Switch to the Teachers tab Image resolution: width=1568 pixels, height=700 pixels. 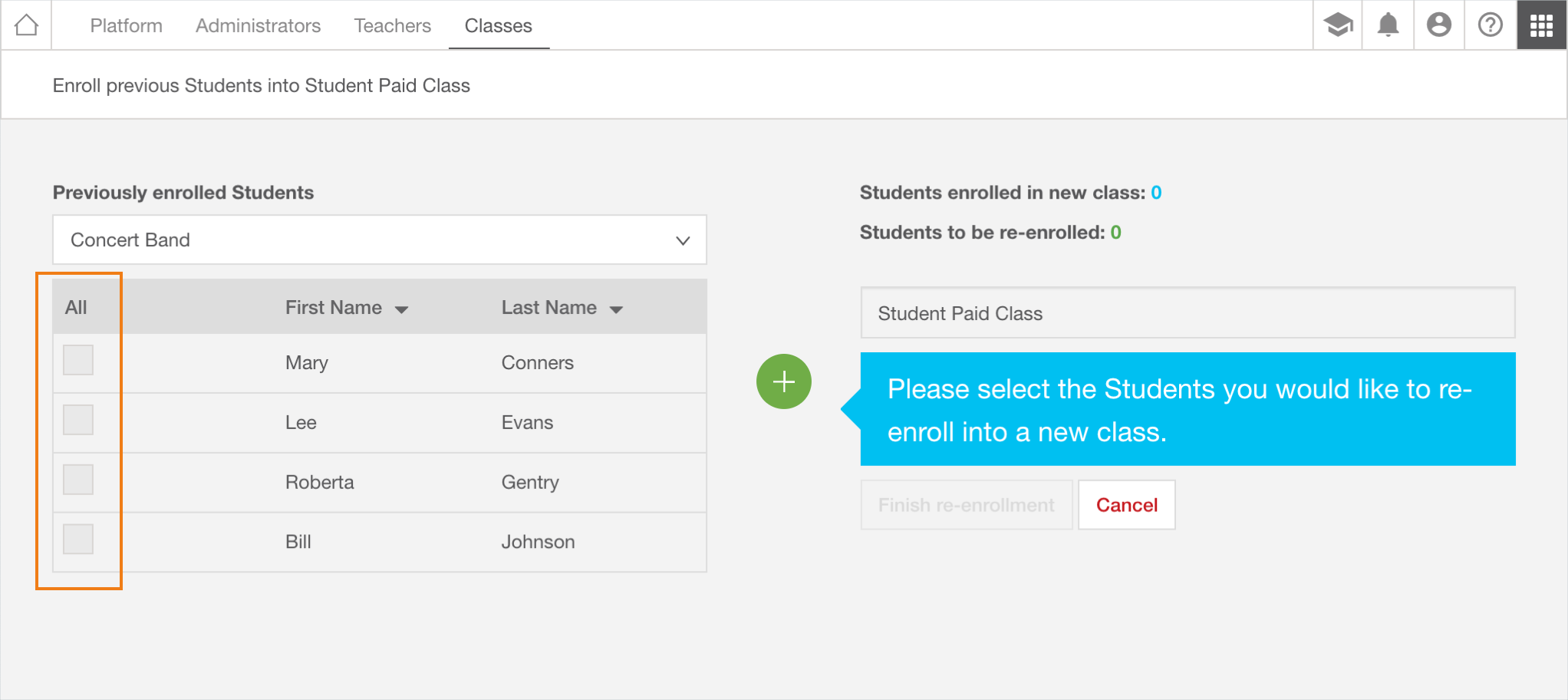[x=393, y=26]
